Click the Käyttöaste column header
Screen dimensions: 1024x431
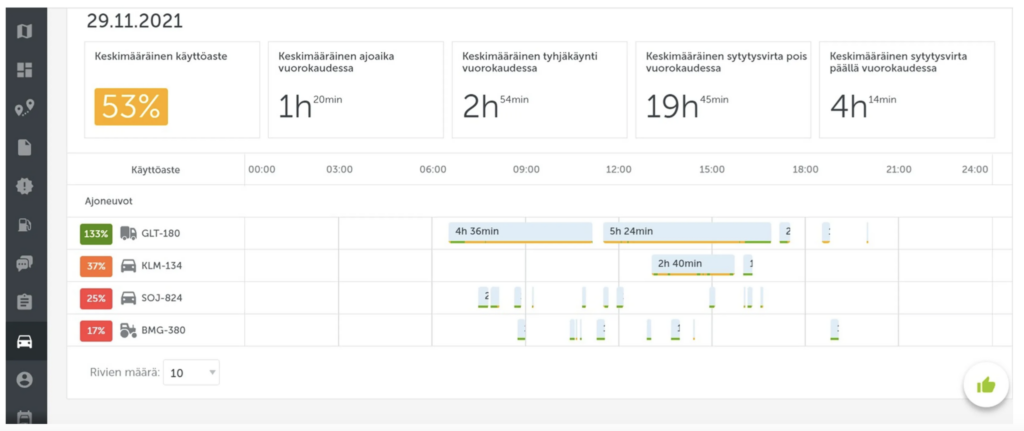[x=155, y=169]
